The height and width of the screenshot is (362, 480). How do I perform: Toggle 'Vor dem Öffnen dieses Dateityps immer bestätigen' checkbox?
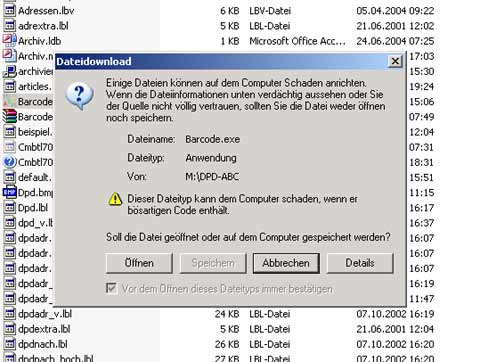112,288
